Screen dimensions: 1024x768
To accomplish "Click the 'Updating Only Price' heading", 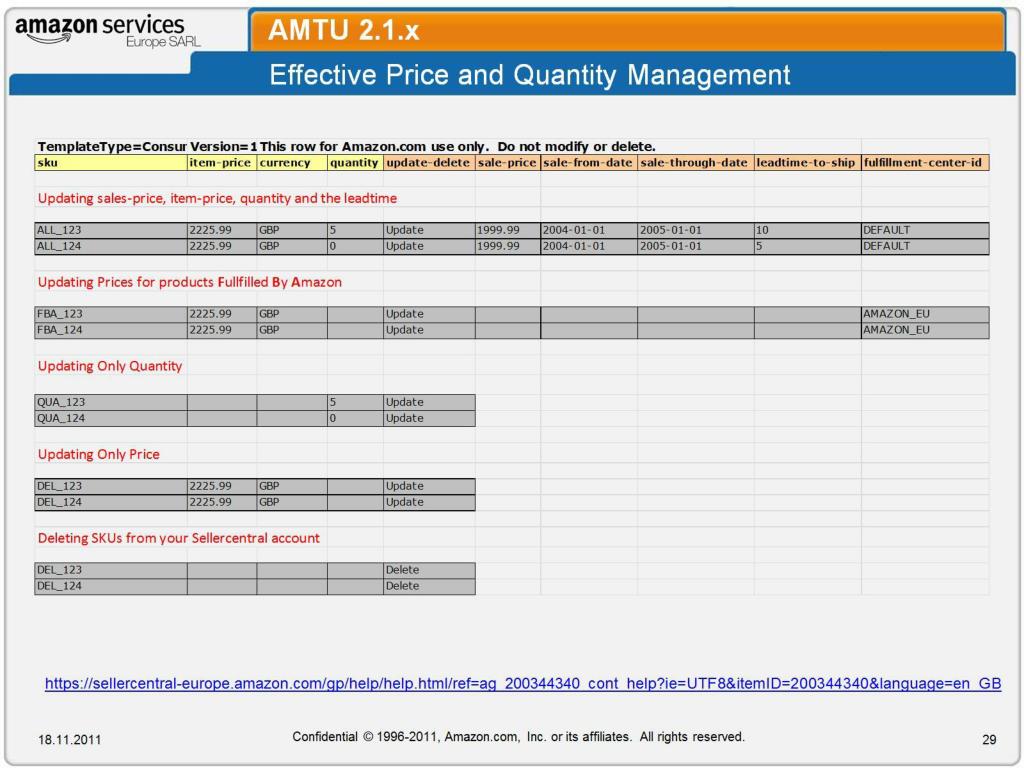I will [x=99, y=455].
